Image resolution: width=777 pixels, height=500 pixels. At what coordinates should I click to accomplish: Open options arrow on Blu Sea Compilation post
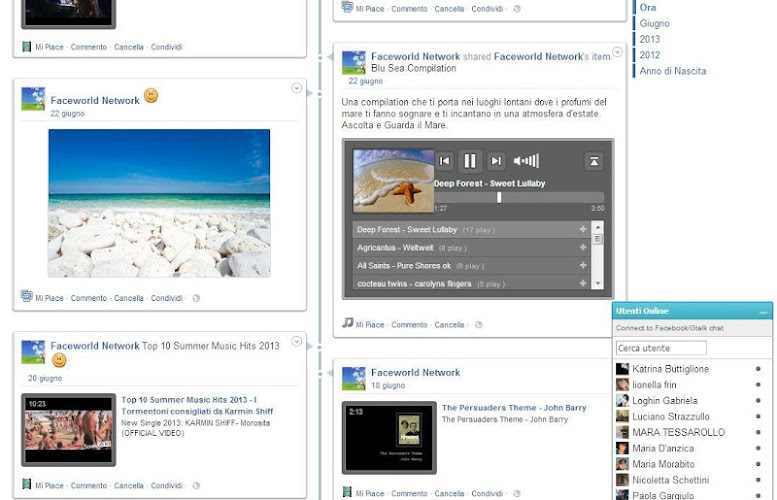point(617,52)
